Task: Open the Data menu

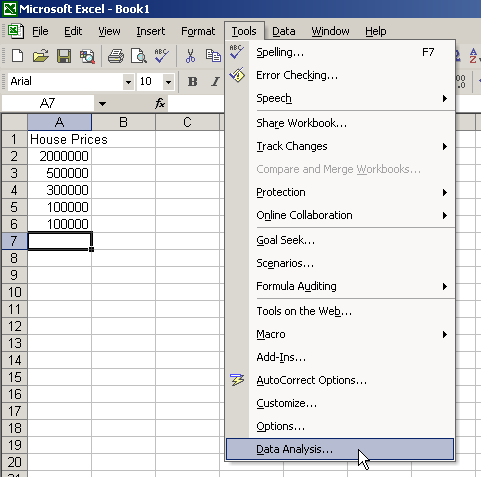Action: (x=284, y=31)
